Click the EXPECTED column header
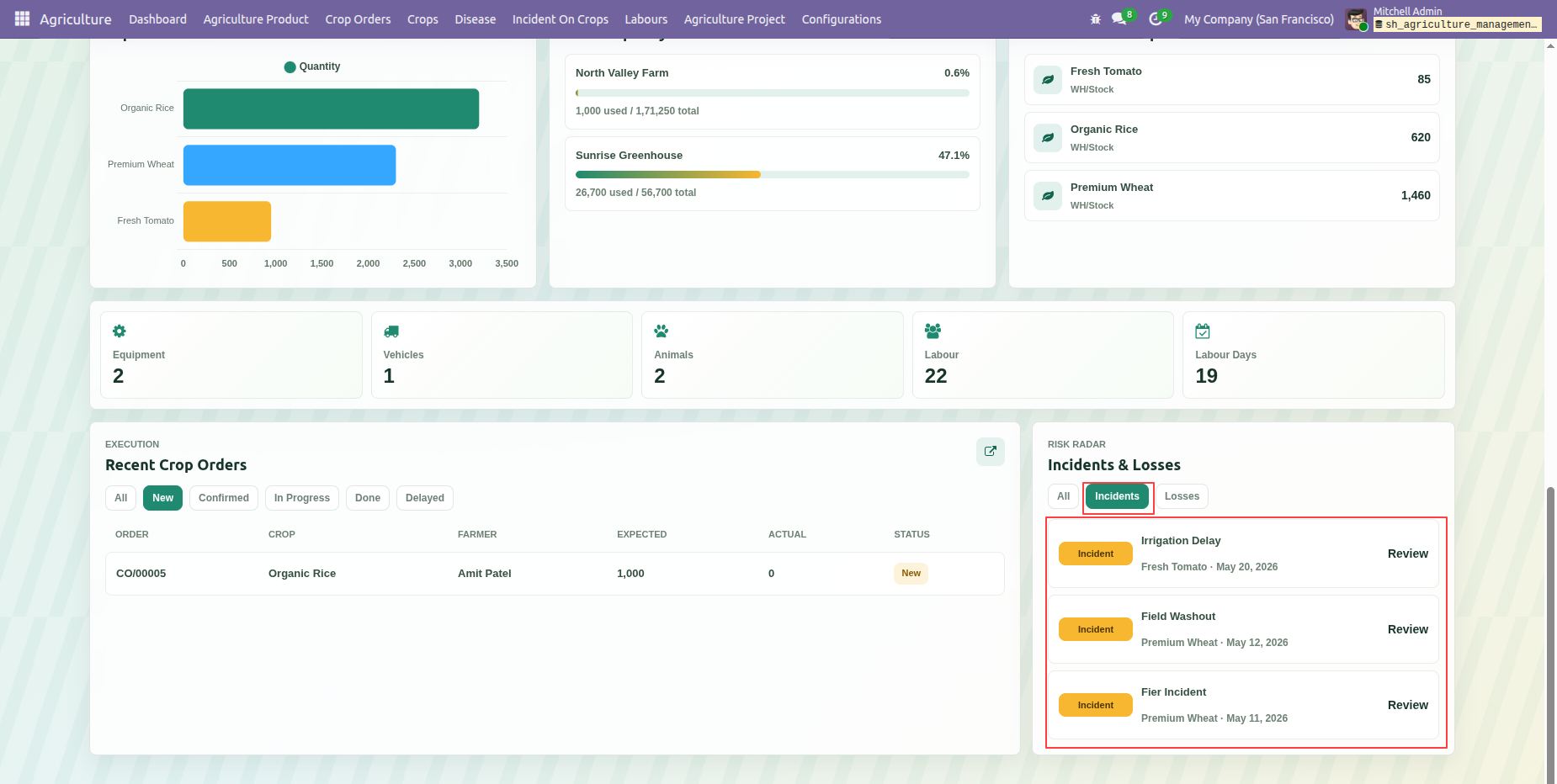Viewport: 1557px width, 784px height. (x=641, y=534)
